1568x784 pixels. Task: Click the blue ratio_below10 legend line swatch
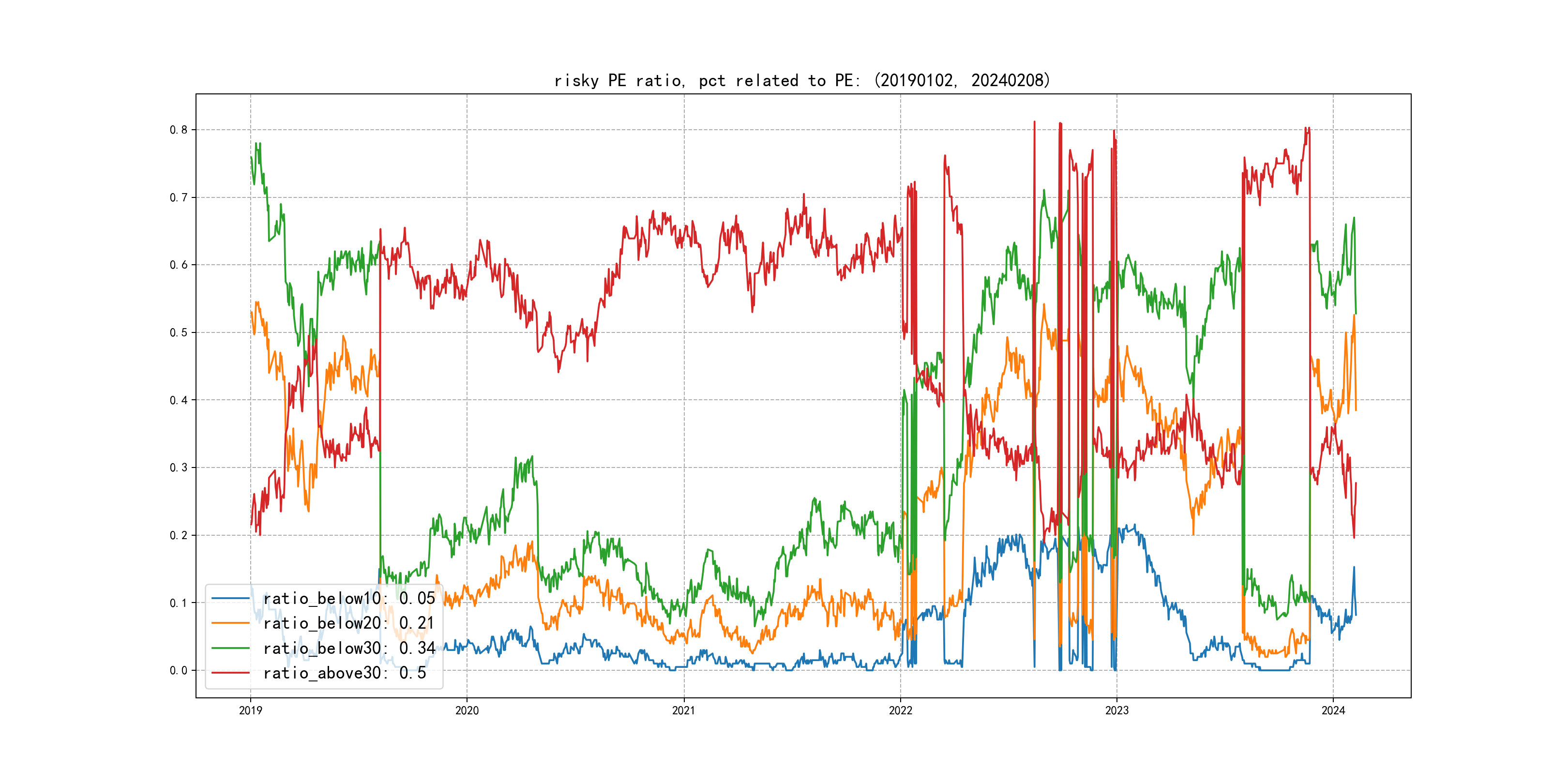pyautogui.click(x=230, y=598)
